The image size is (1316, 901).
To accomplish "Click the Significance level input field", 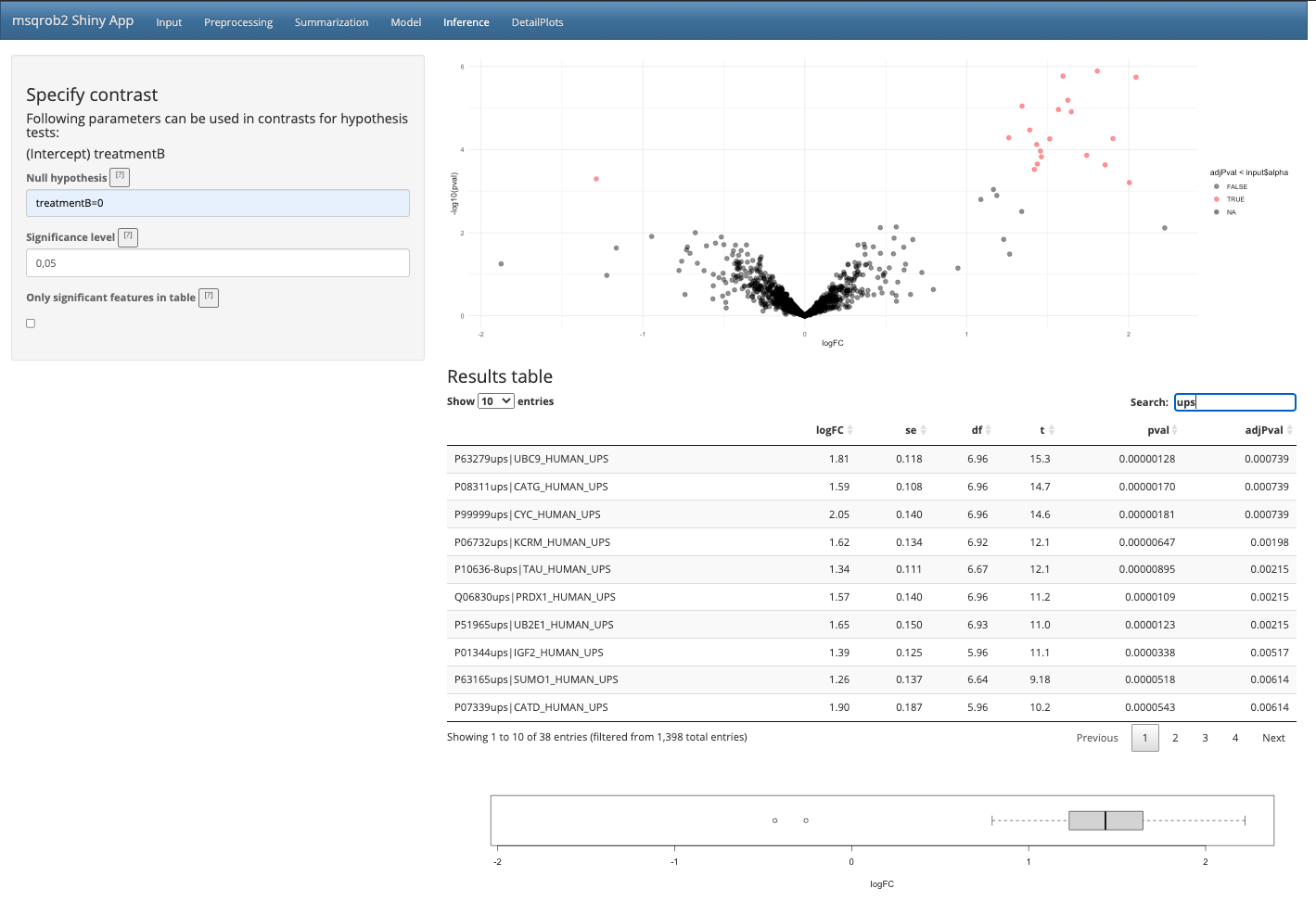I will click(x=218, y=263).
